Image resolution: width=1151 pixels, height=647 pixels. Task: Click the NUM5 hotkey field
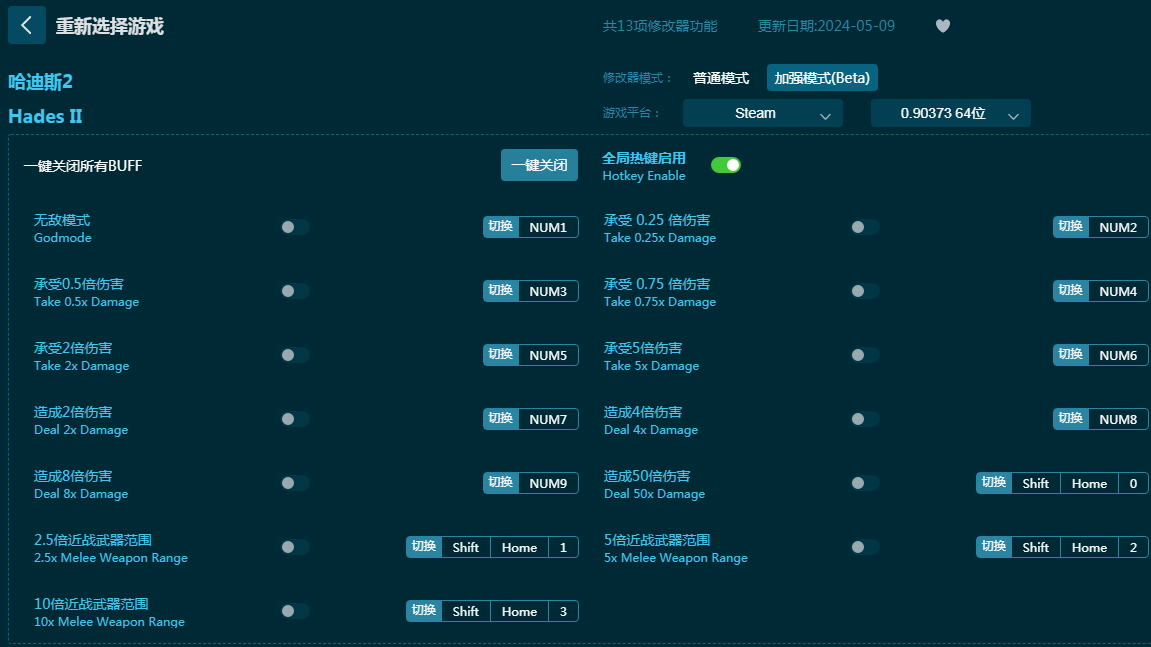click(548, 355)
